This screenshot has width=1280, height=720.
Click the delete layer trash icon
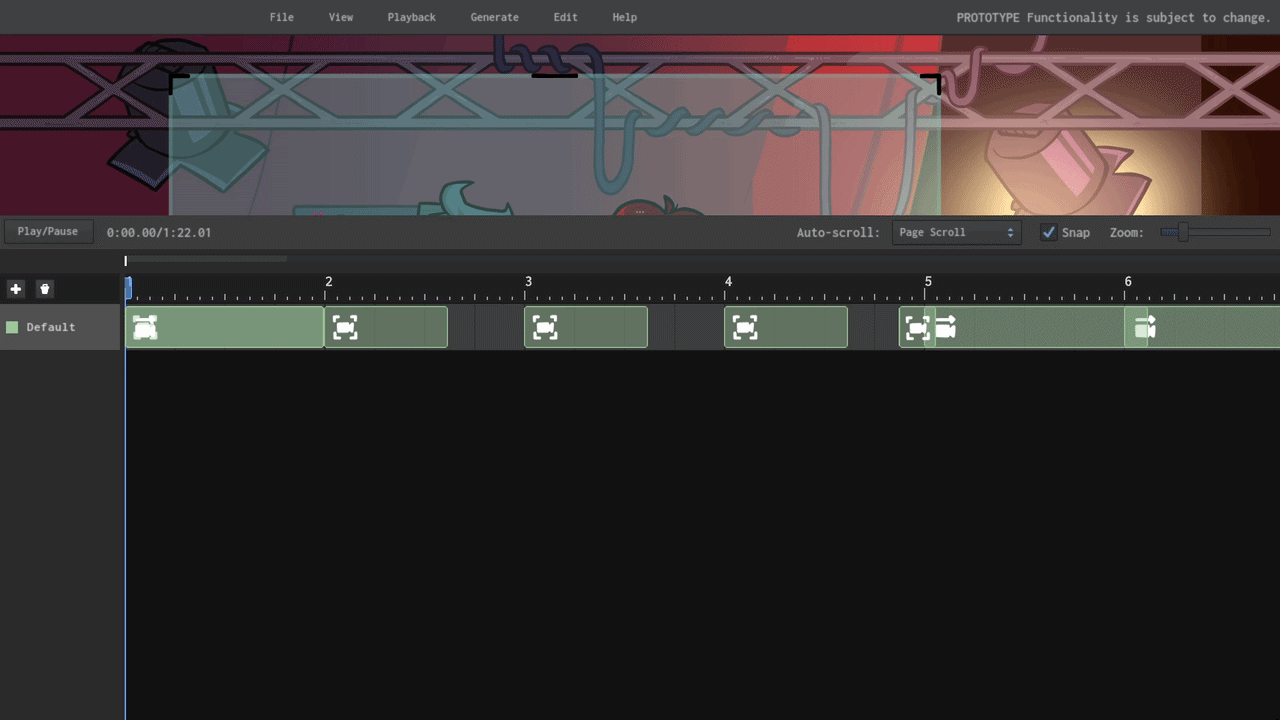45,289
